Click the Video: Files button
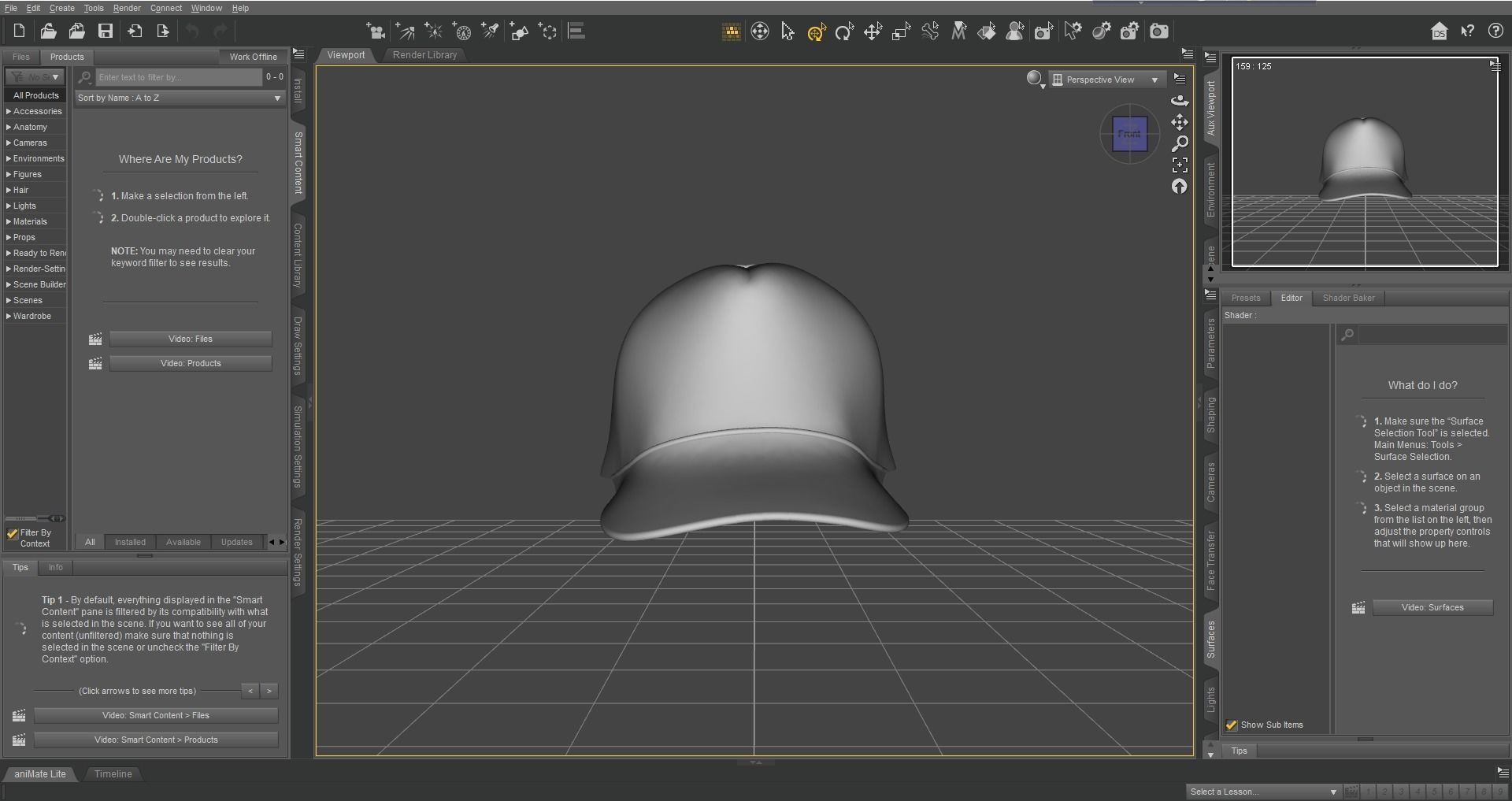This screenshot has height=801, width=1512. [x=191, y=339]
